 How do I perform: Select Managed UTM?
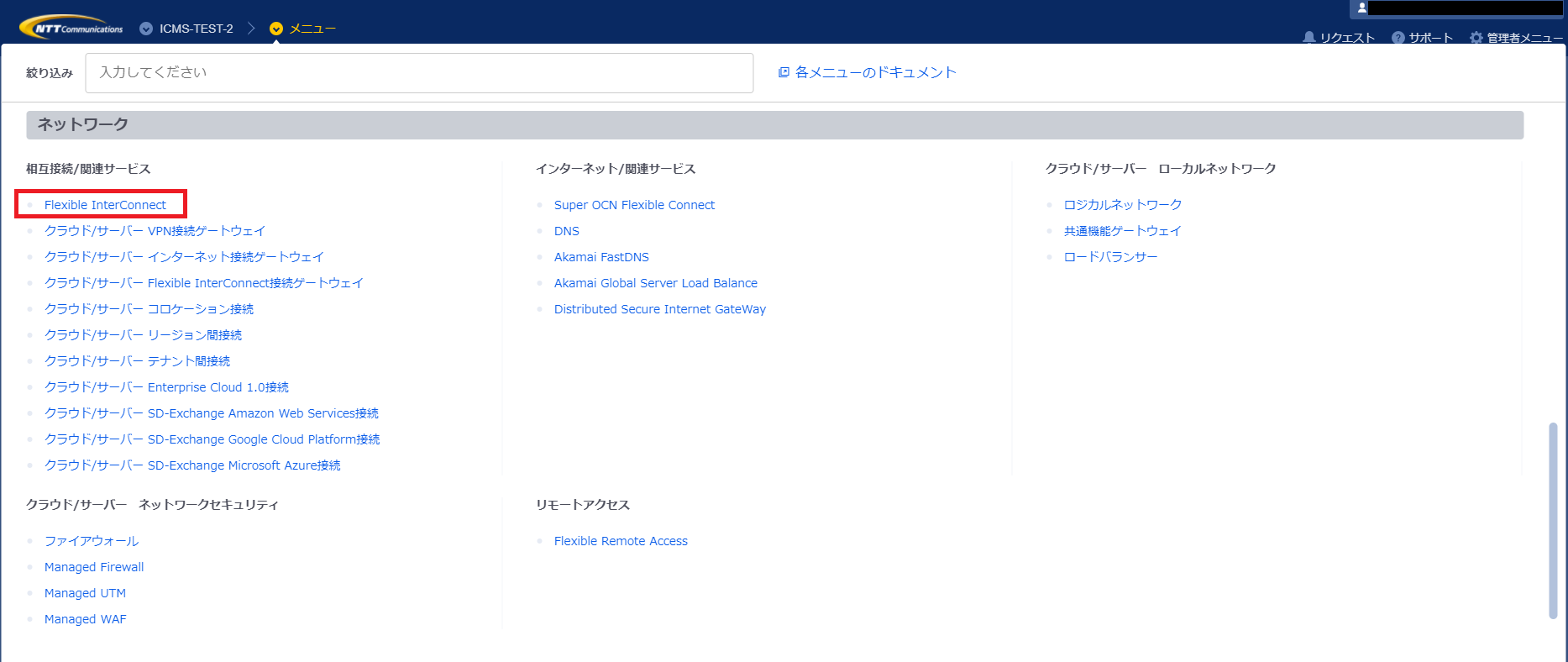coord(85,593)
